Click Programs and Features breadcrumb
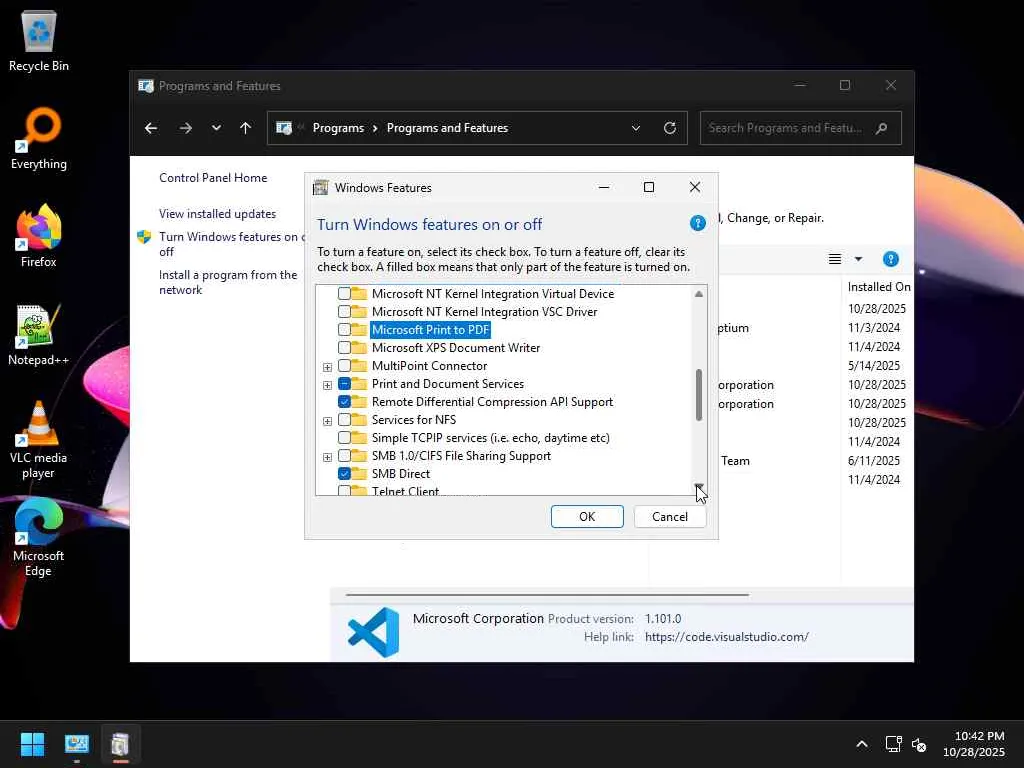The image size is (1024, 768). point(447,128)
